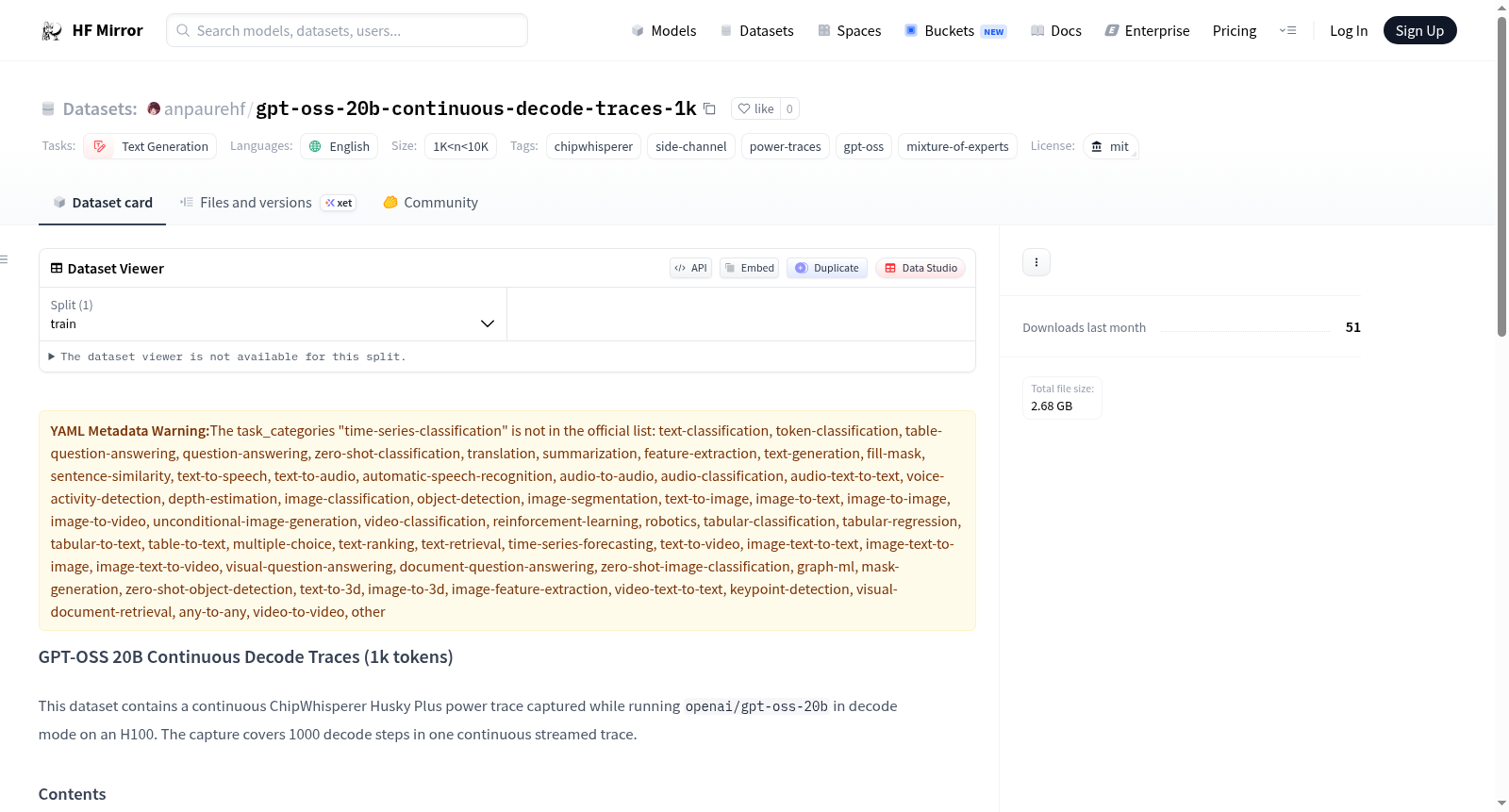Click the HF Mirror logo
This screenshot has width=1509, height=812.
(91, 30)
